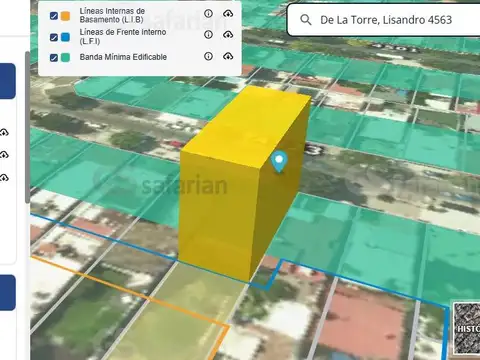Download Líneas de Frente Interno layer

228,35
